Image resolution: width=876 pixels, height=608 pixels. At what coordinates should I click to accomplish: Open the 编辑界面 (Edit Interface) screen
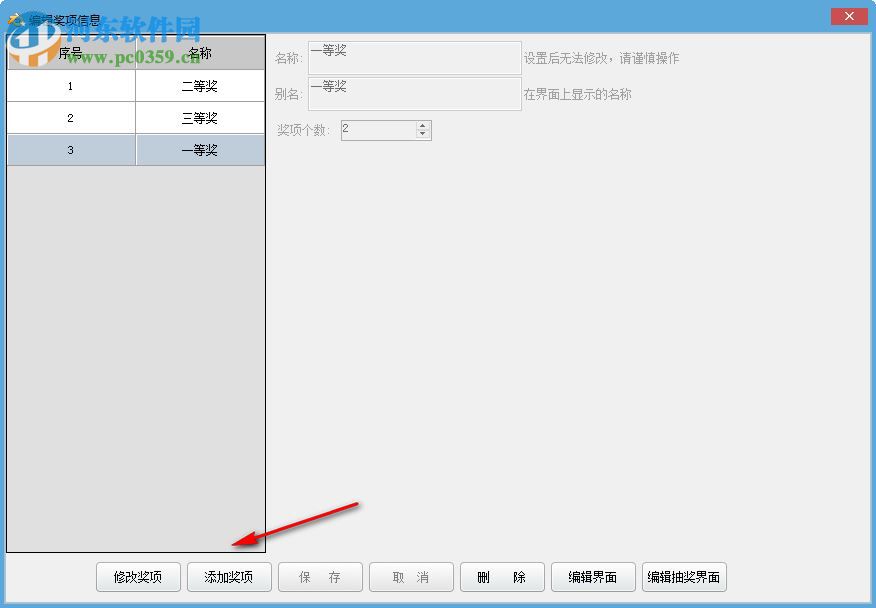pyautogui.click(x=594, y=577)
